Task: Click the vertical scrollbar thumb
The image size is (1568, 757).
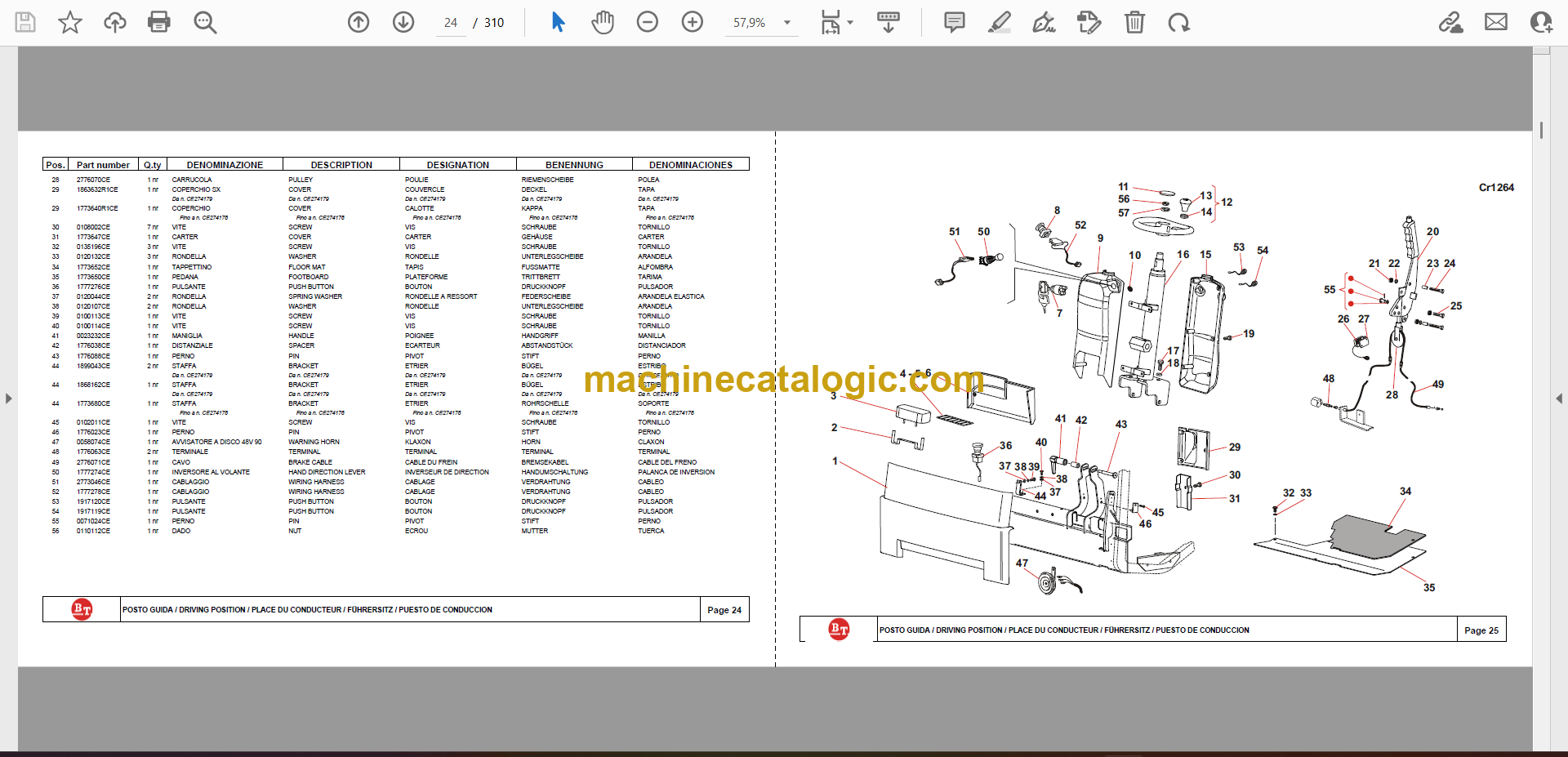Action: click(1541, 130)
